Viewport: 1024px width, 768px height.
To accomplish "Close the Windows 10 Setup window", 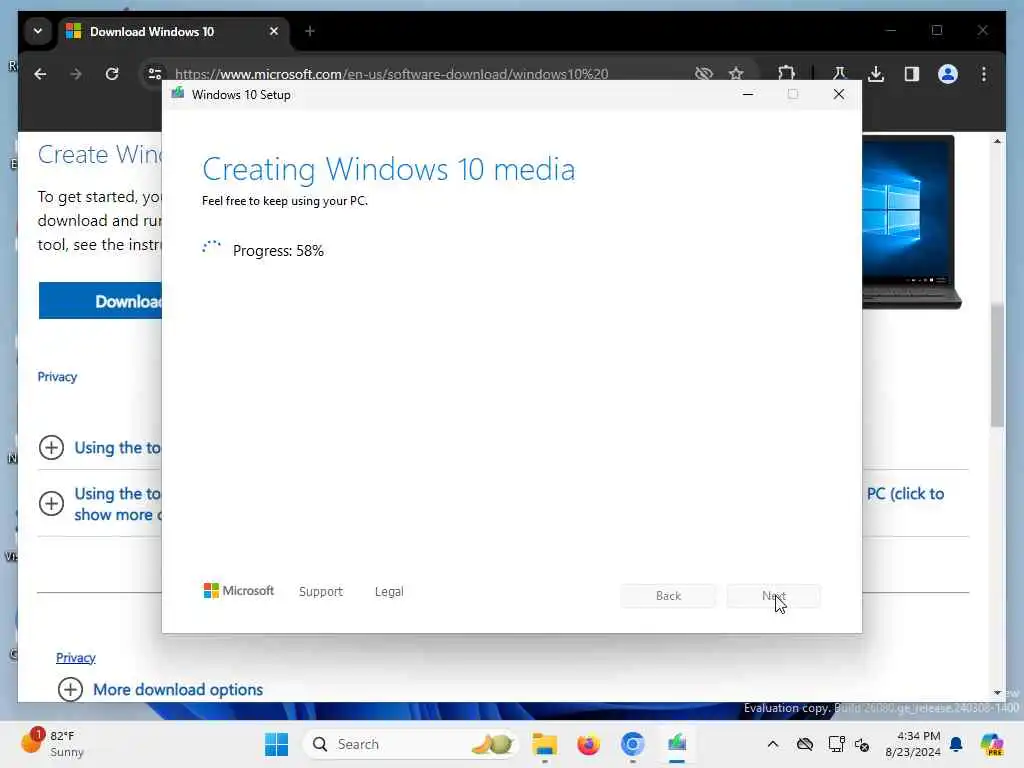I will [839, 94].
